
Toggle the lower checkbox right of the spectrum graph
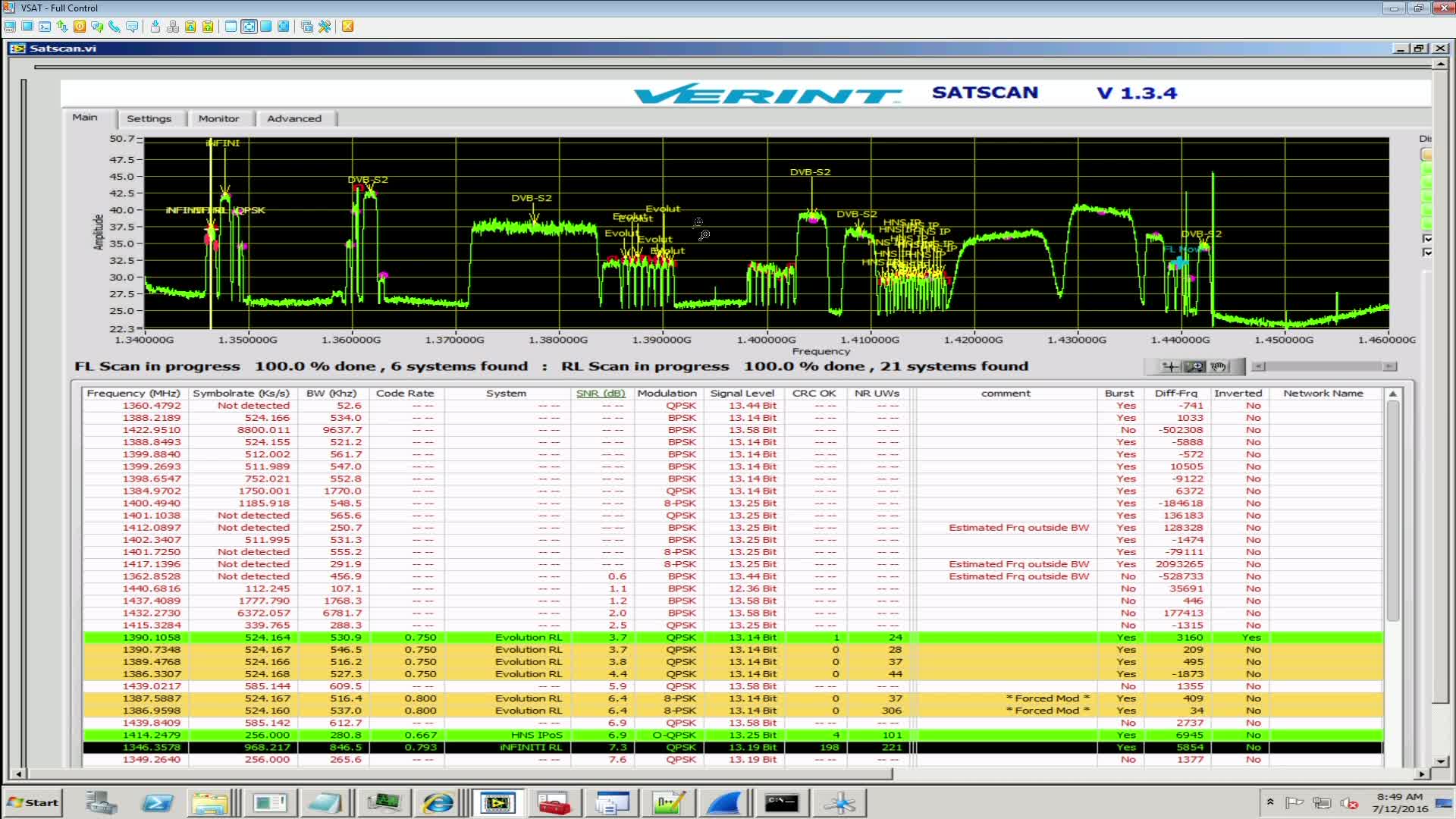click(1427, 253)
